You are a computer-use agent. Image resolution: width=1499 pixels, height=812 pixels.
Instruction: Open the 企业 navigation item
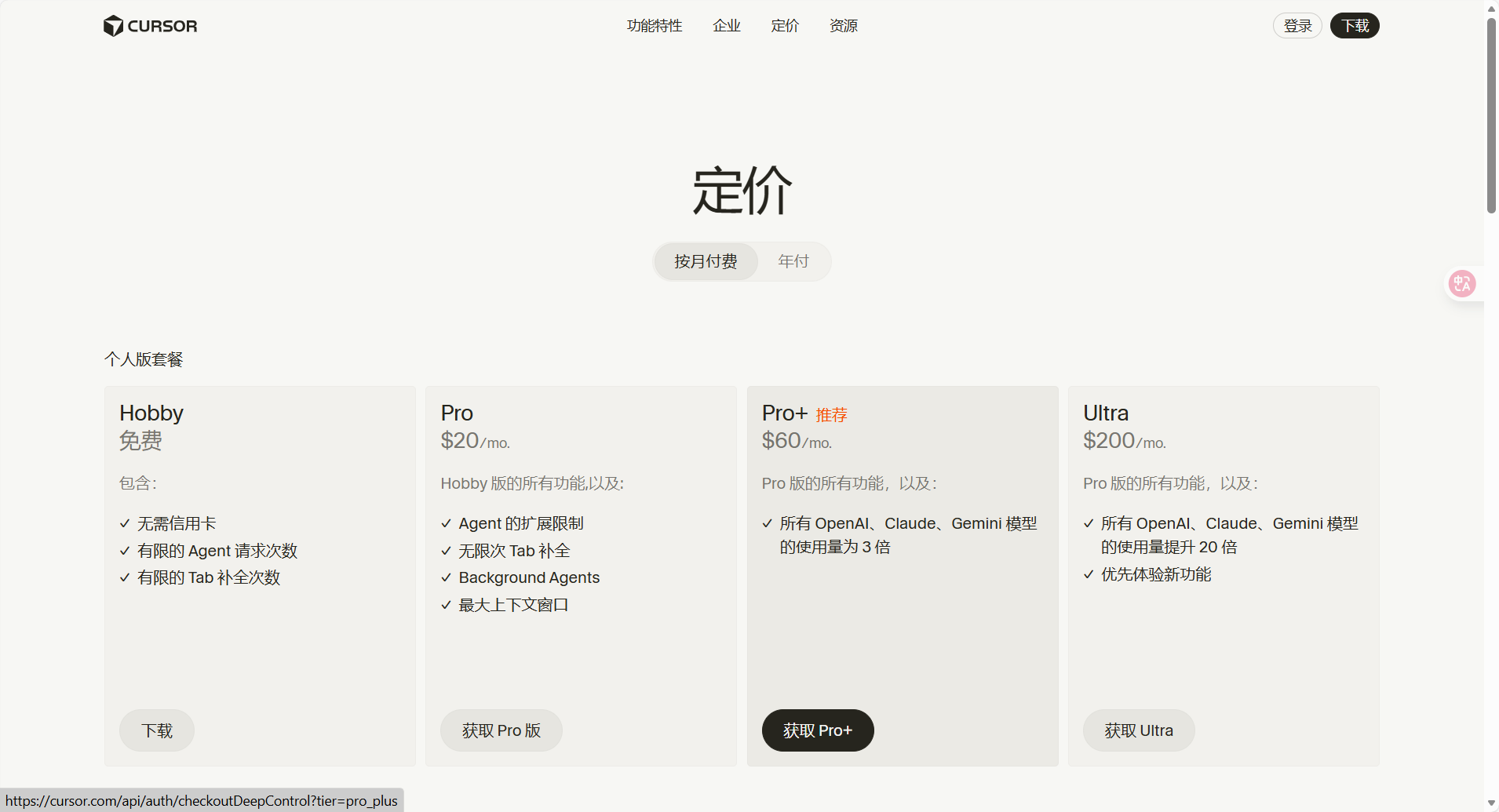tap(727, 26)
